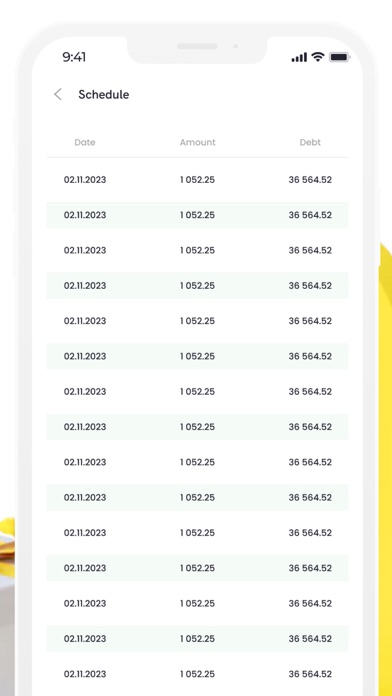Select the first row's debt 36 564.52

(310, 180)
